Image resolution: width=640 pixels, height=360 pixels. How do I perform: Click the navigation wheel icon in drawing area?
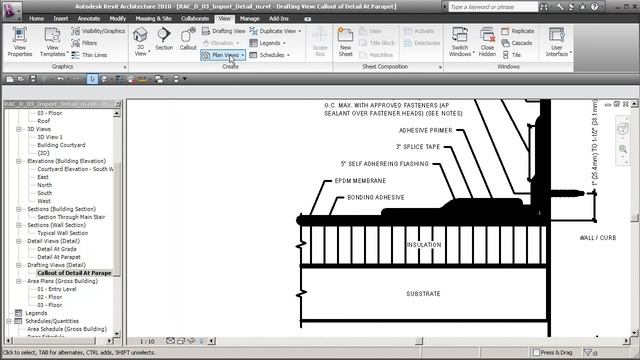click(623, 129)
